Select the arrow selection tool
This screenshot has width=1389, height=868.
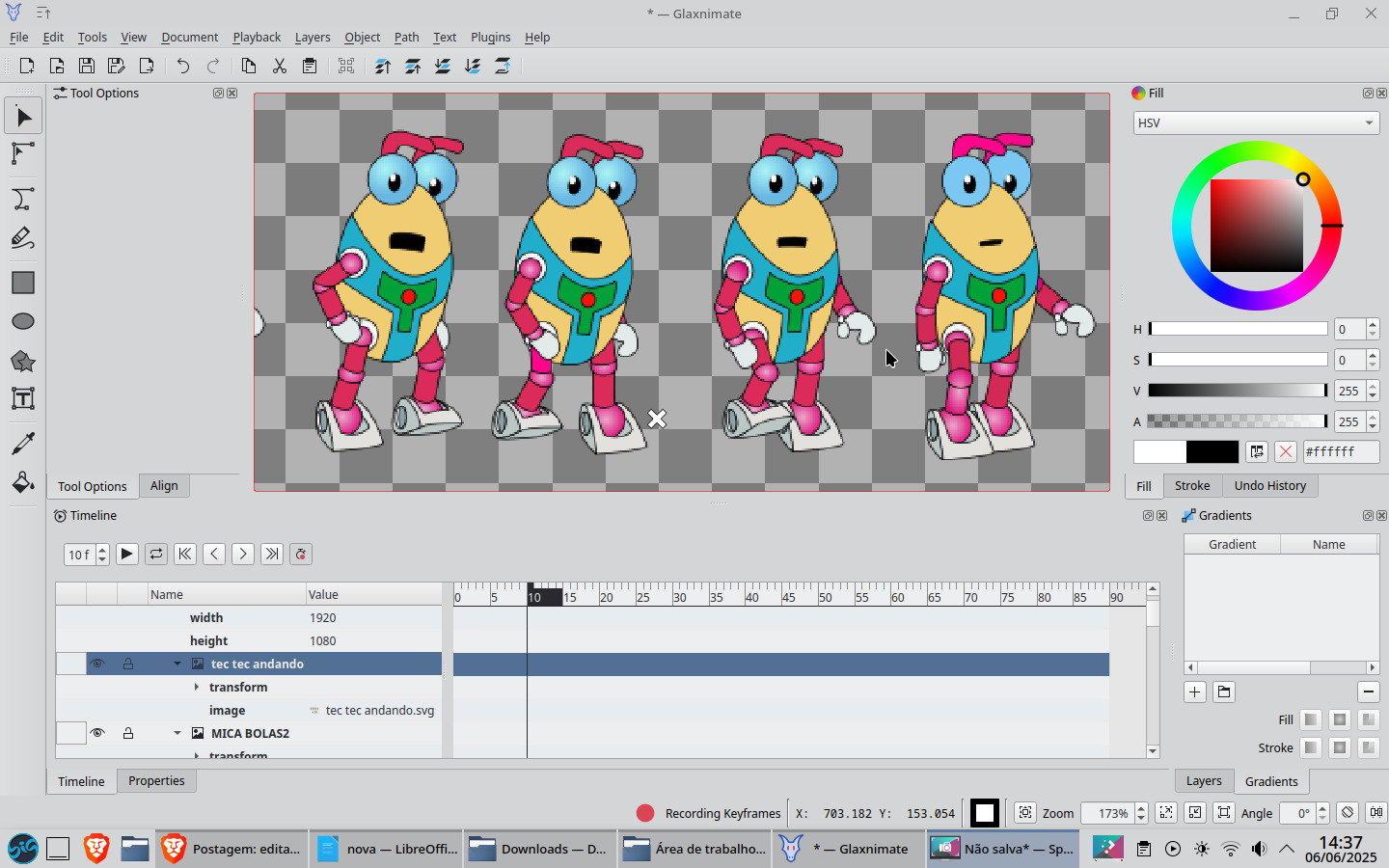[x=23, y=118]
